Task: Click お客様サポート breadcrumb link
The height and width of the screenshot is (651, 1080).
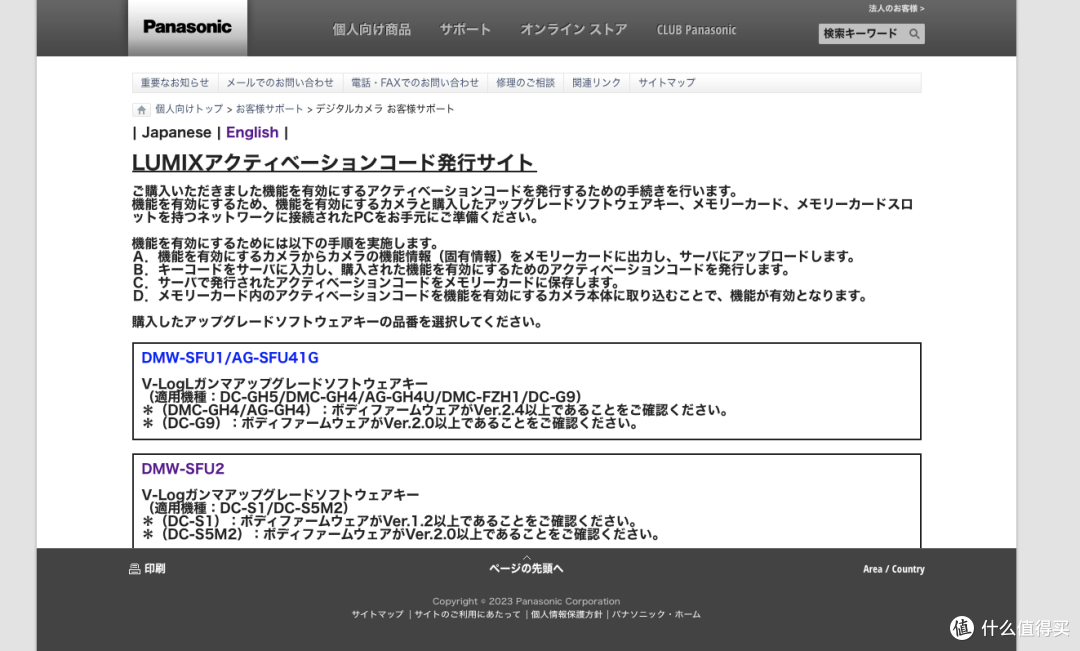Action: point(269,109)
